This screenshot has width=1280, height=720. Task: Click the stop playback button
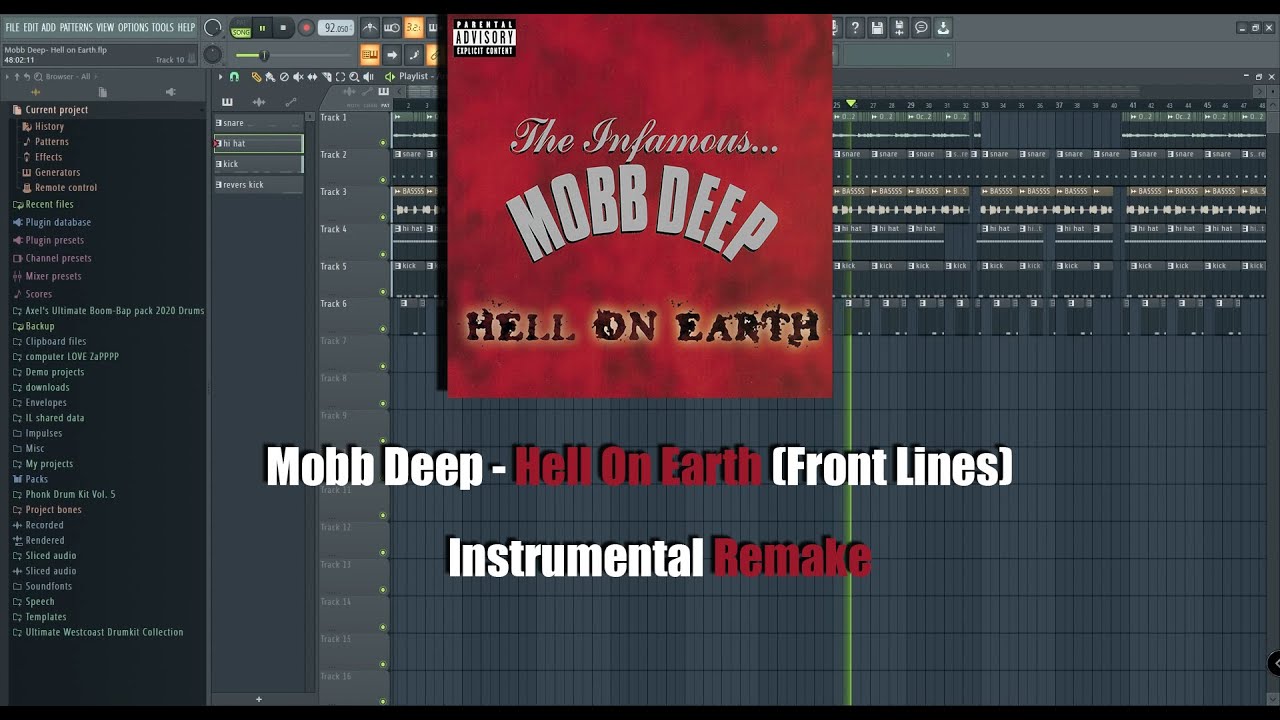[283, 29]
